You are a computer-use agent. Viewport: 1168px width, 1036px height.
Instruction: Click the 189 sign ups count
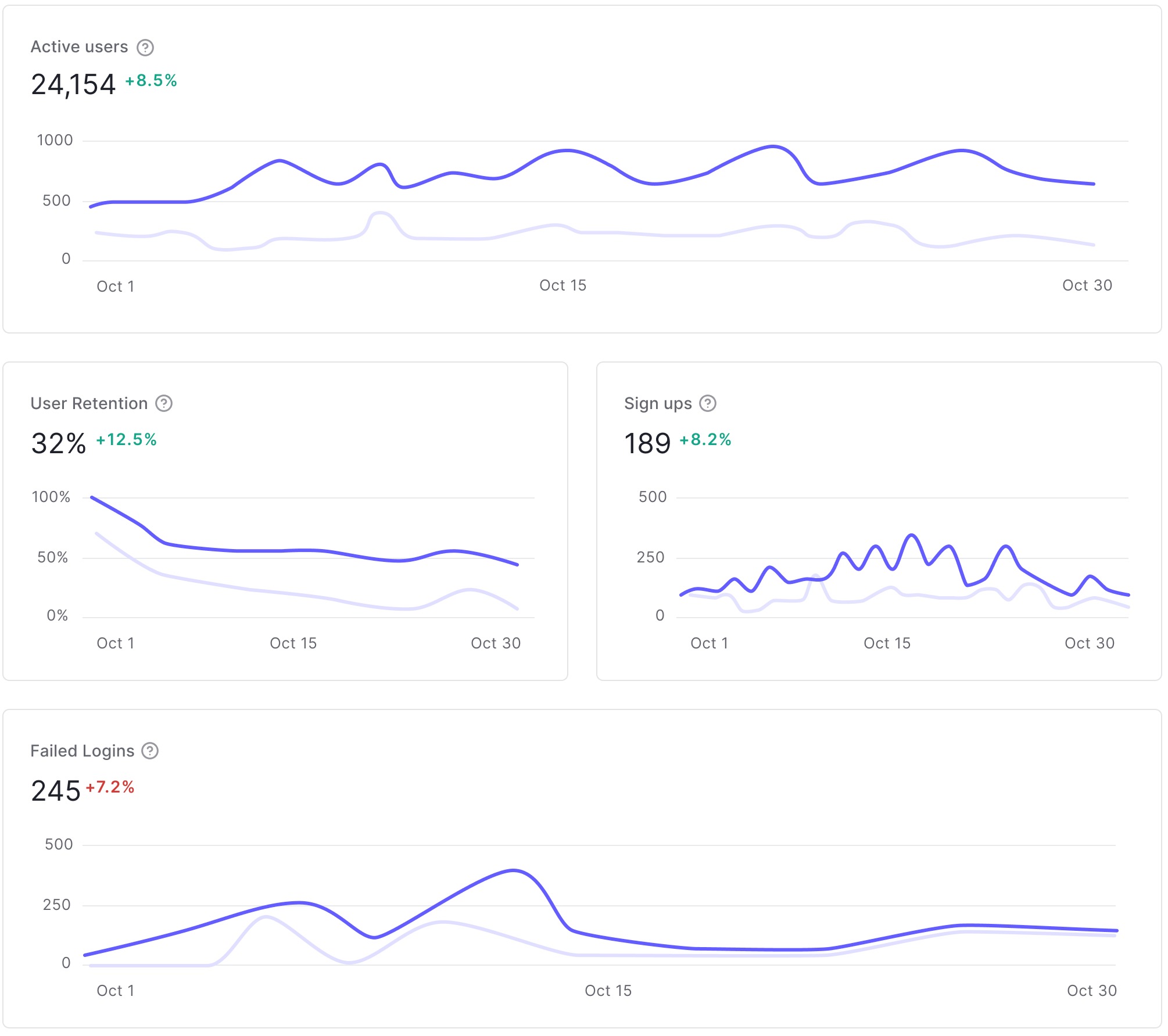tap(647, 444)
